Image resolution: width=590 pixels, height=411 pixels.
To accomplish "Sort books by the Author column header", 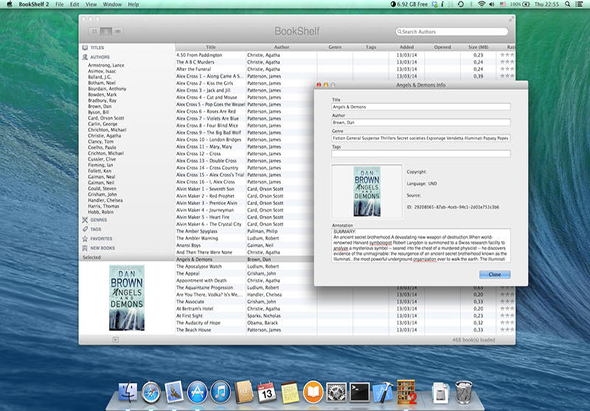I will tap(281, 47).
